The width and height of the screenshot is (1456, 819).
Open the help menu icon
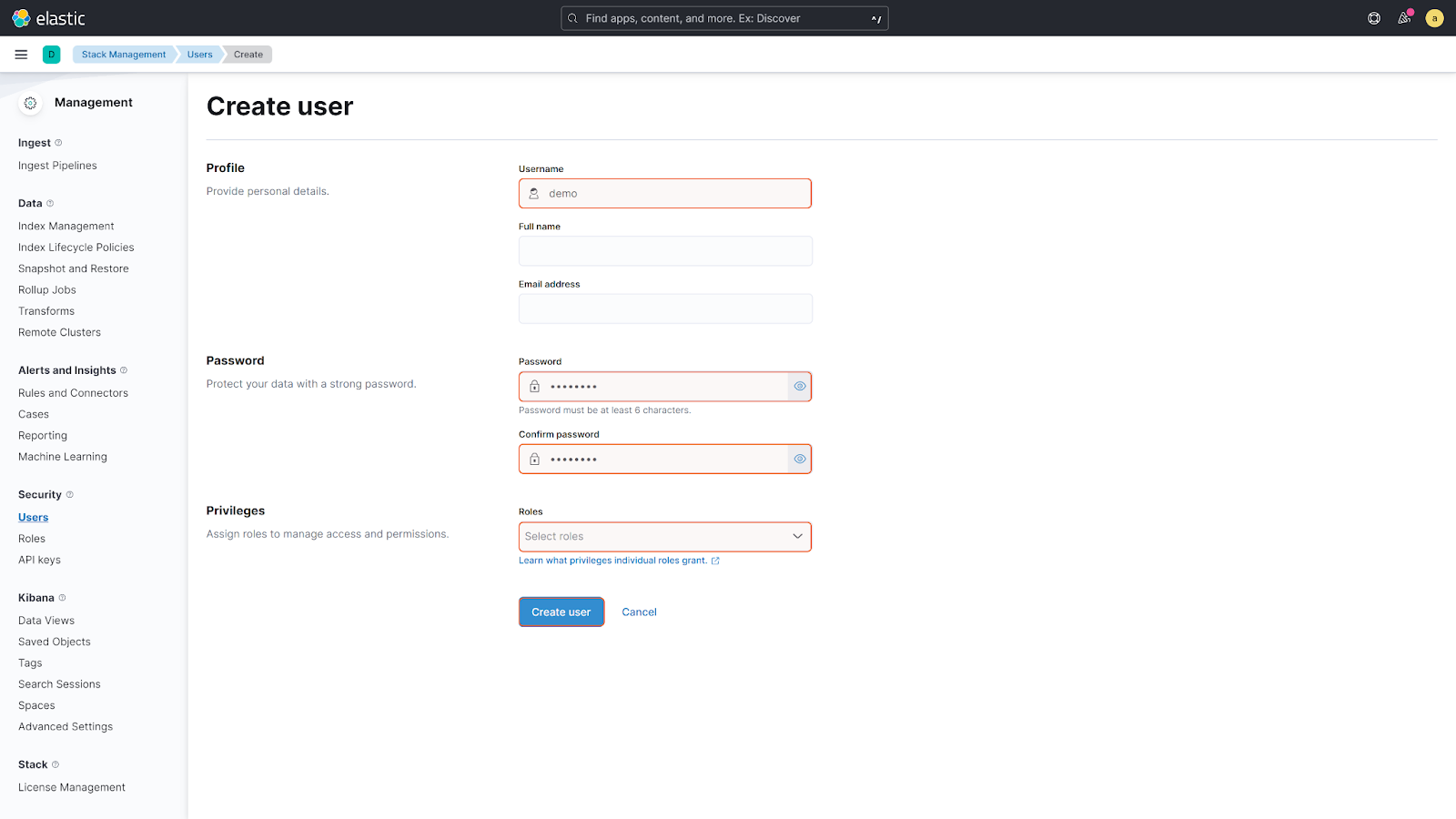(x=1374, y=18)
